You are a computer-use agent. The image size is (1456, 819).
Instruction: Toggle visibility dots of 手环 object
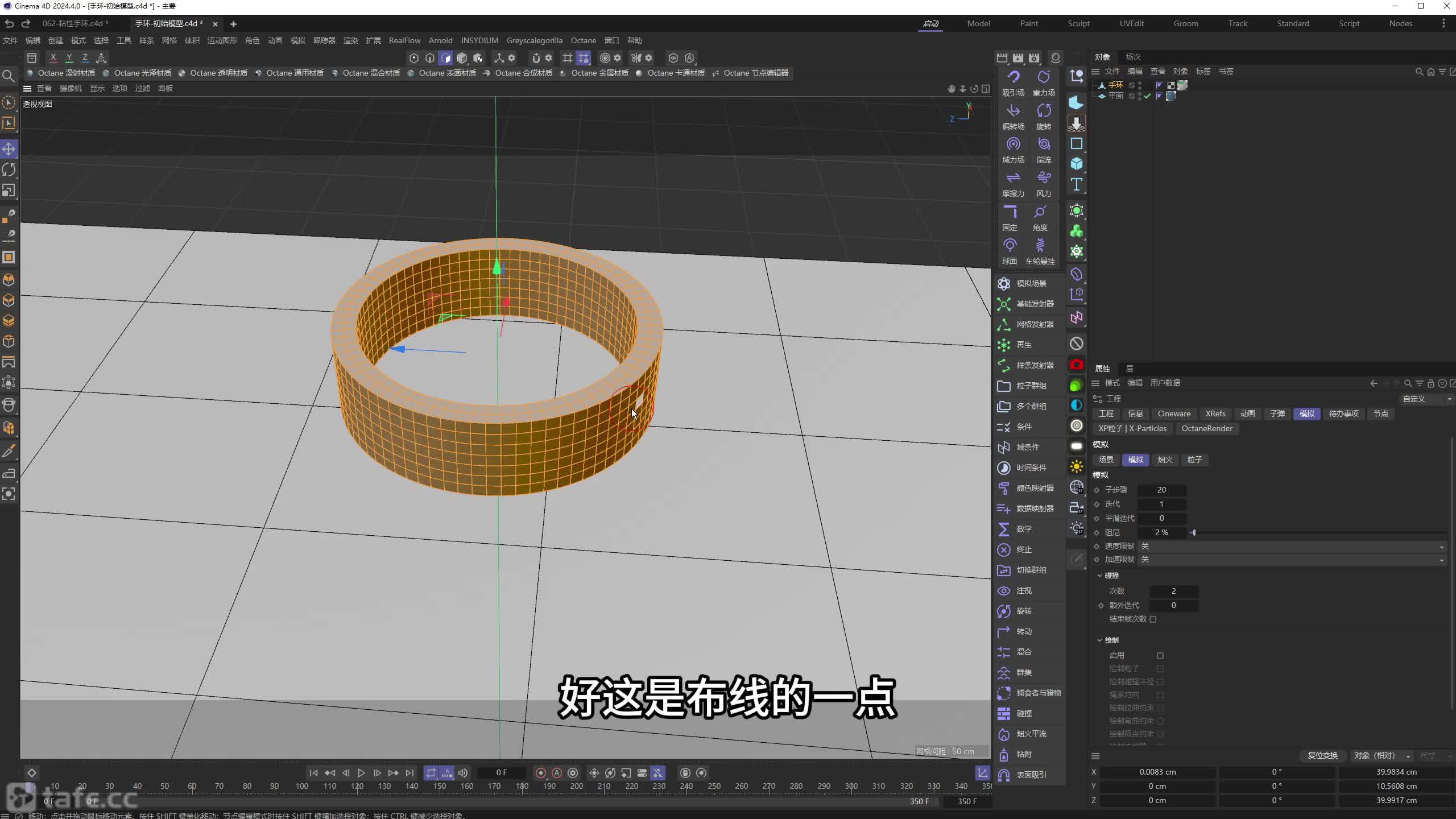1140,85
